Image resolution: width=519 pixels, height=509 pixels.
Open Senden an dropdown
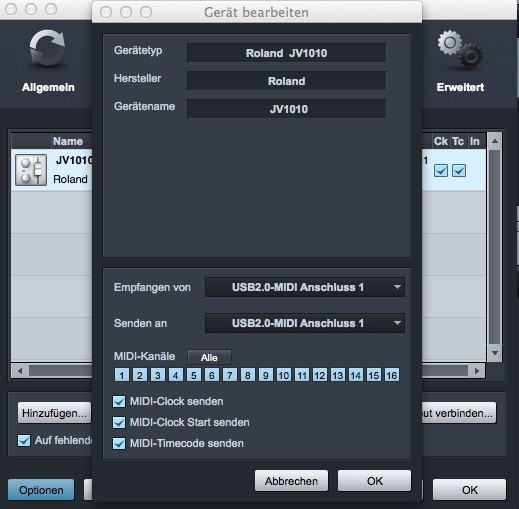305,323
